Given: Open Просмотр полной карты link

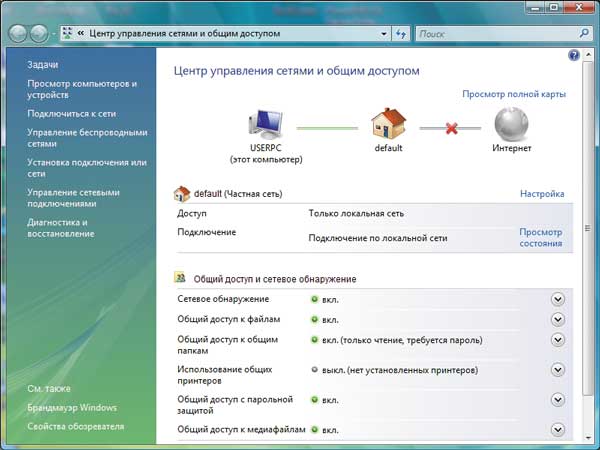Looking at the screenshot, I should click(x=514, y=94).
